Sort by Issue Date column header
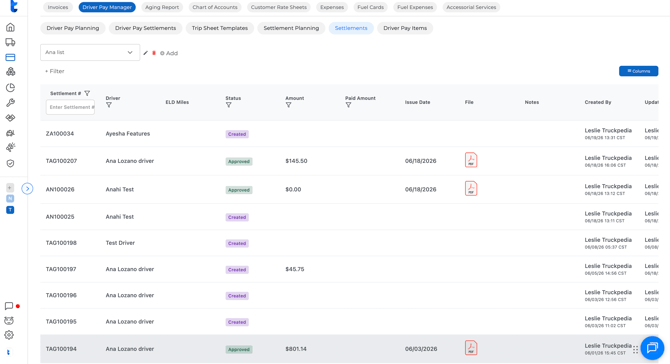Image resolution: width=670 pixels, height=364 pixels. tap(417, 103)
